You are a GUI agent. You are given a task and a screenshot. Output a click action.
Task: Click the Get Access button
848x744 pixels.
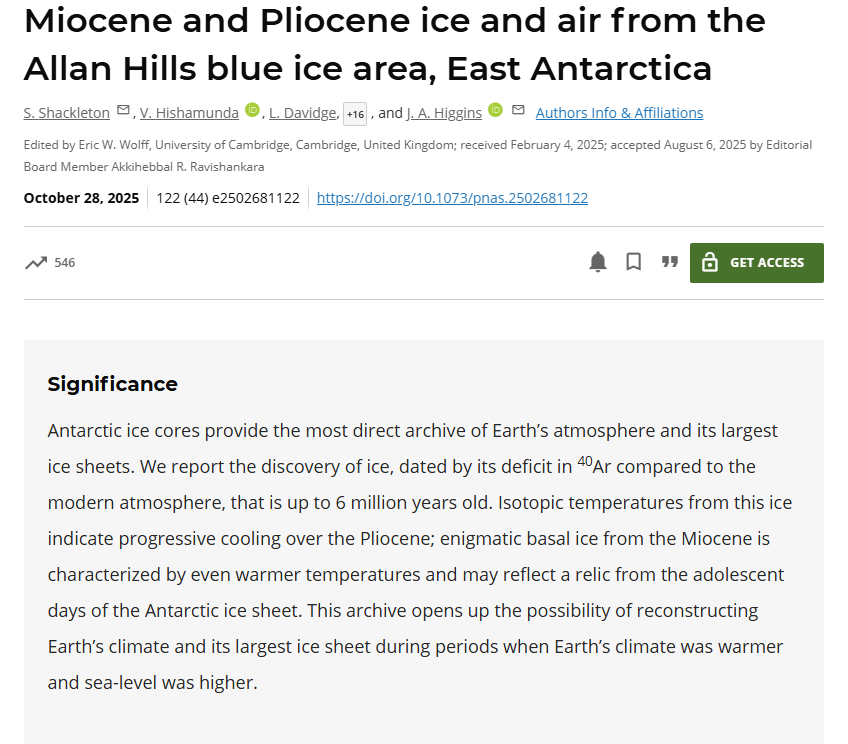coord(756,263)
